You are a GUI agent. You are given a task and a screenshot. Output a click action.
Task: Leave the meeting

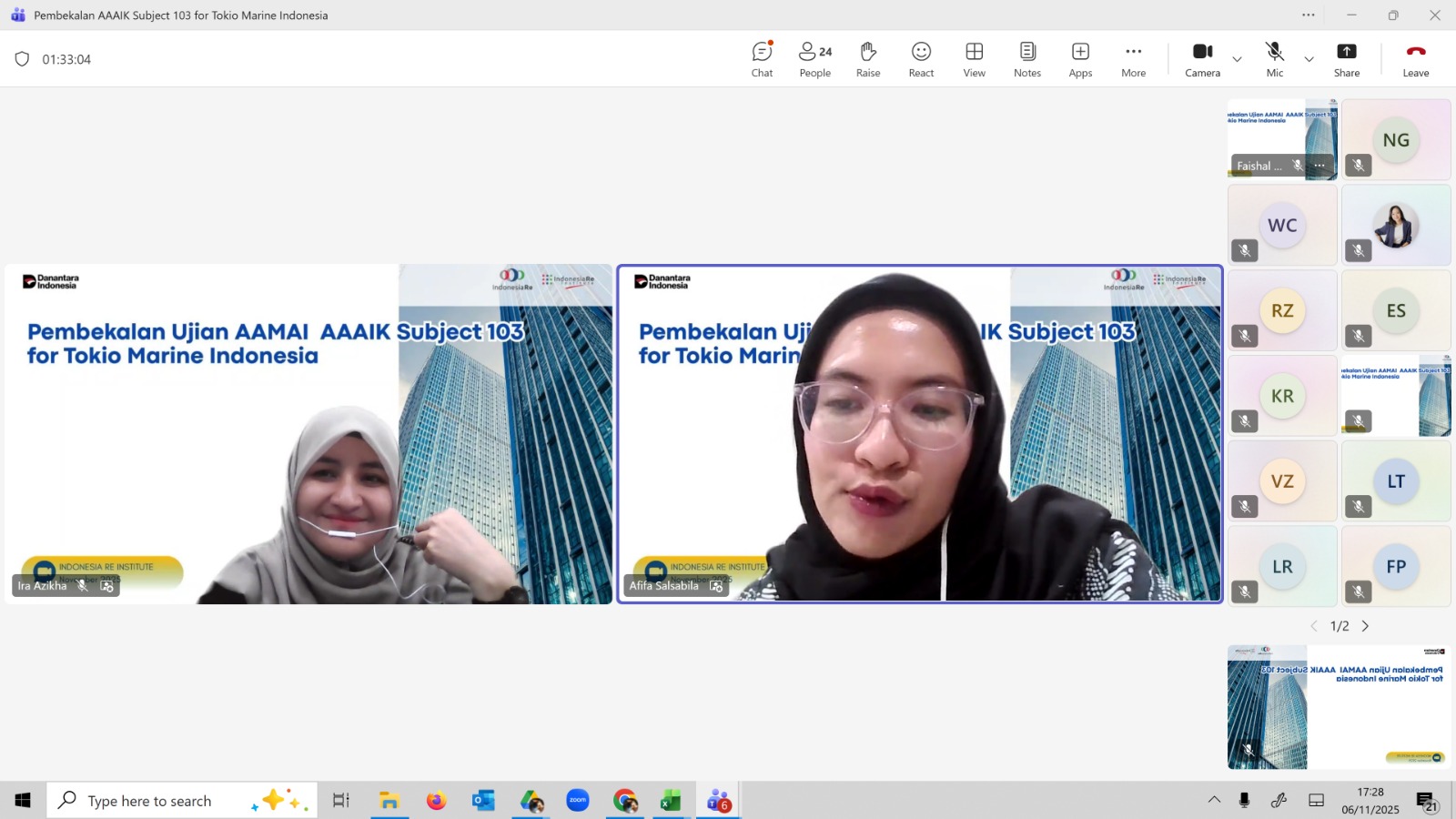point(1415,59)
